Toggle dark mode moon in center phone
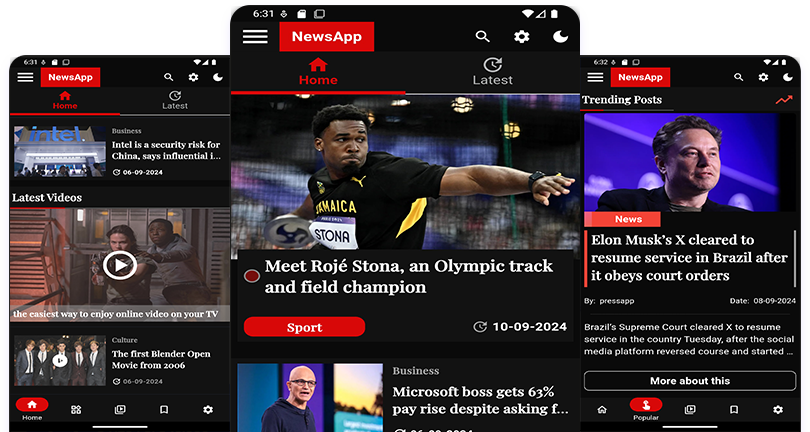The image size is (810, 432). coord(560,36)
